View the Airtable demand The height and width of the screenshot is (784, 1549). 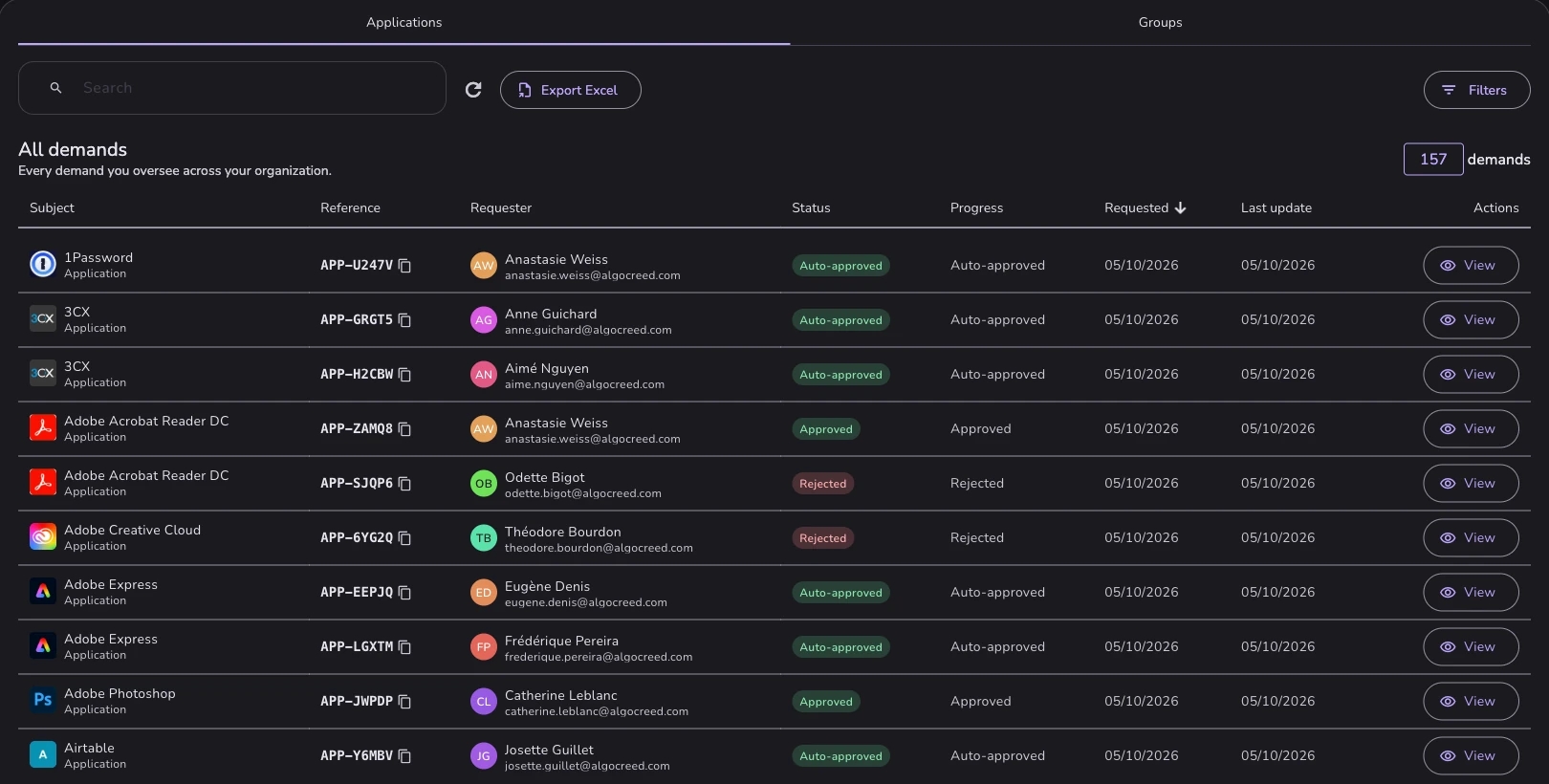click(x=1471, y=756)
